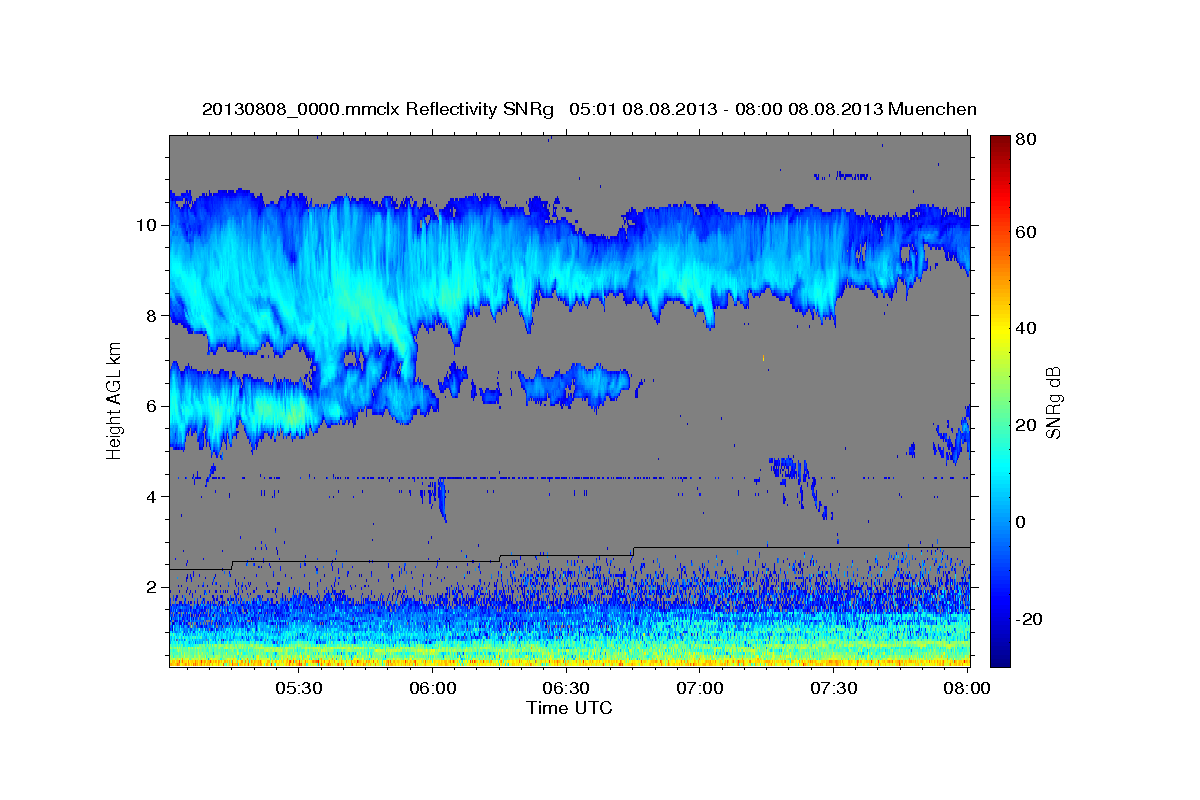Click the 07:00 time tick label

point(700,689)
